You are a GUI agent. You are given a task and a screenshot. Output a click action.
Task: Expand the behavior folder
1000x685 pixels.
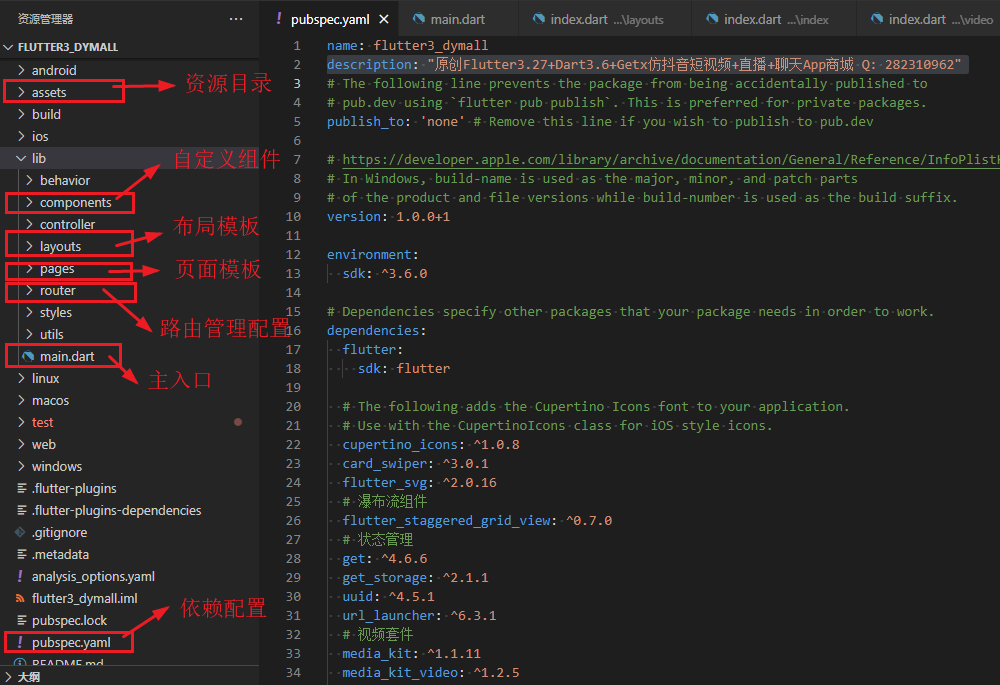coord(29,180)
